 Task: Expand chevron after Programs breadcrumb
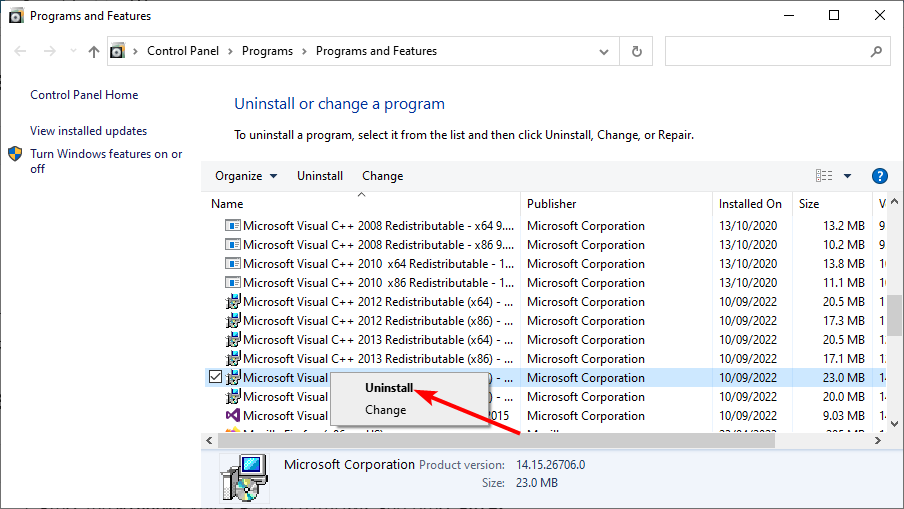pyautogui.click(x=304, y=51)
